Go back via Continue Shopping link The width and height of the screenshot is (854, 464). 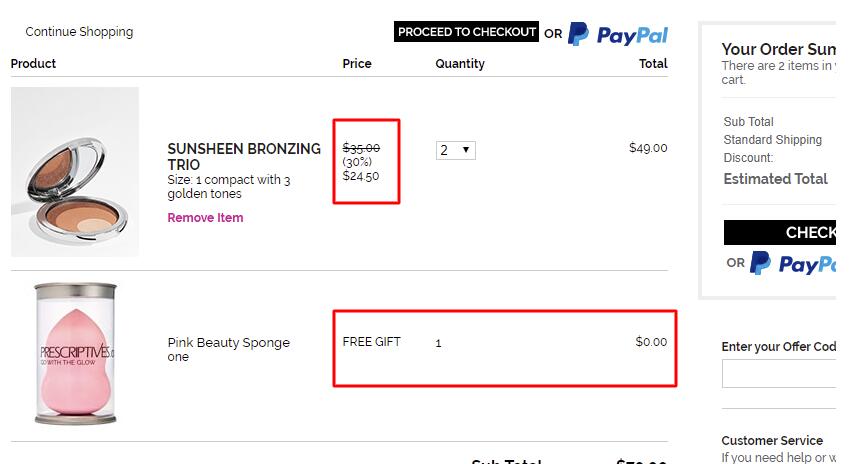click(79, 32)
